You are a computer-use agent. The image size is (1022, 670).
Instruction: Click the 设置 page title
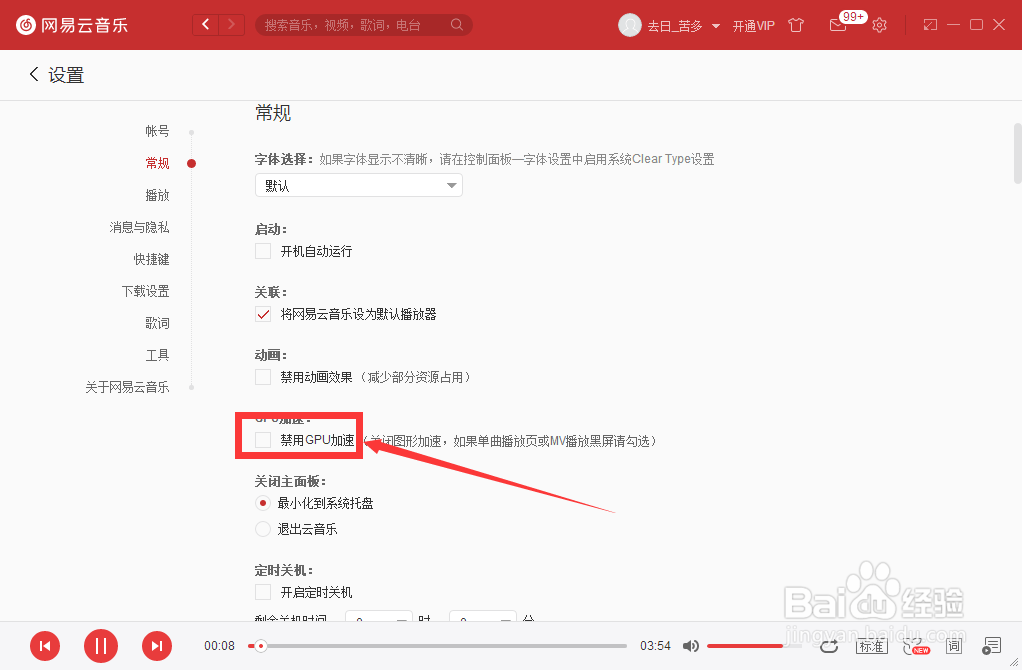click(66, 75)
